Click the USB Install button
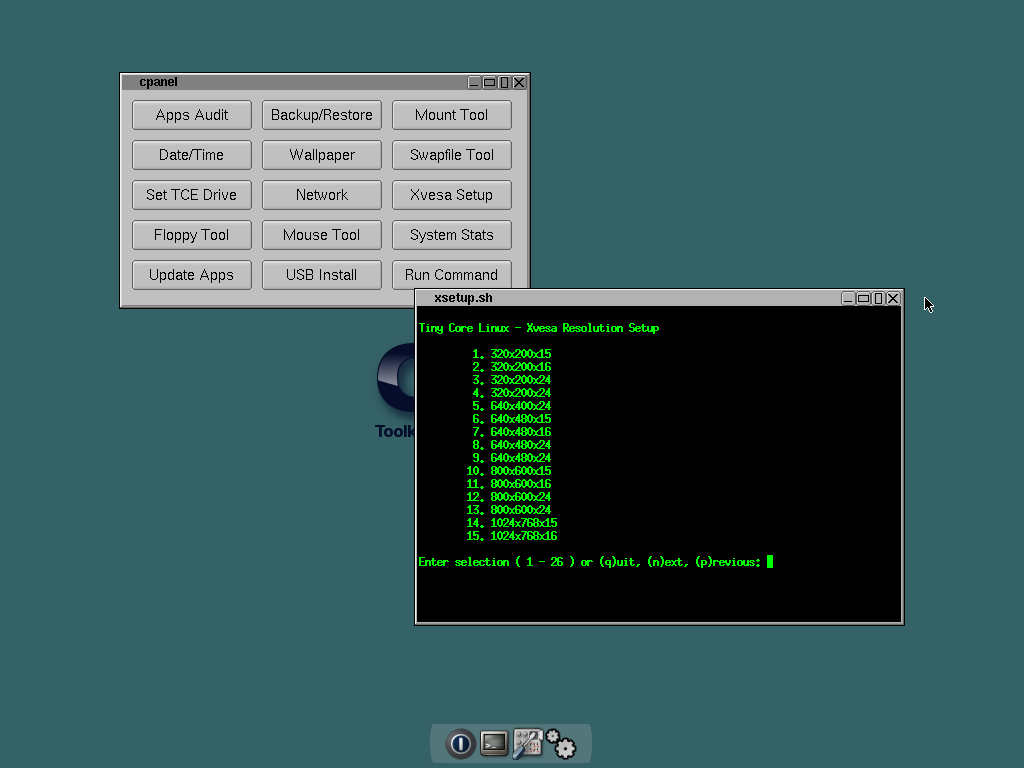The height and width of the screenshot is (768, 1024). click(x=322, y=275)
